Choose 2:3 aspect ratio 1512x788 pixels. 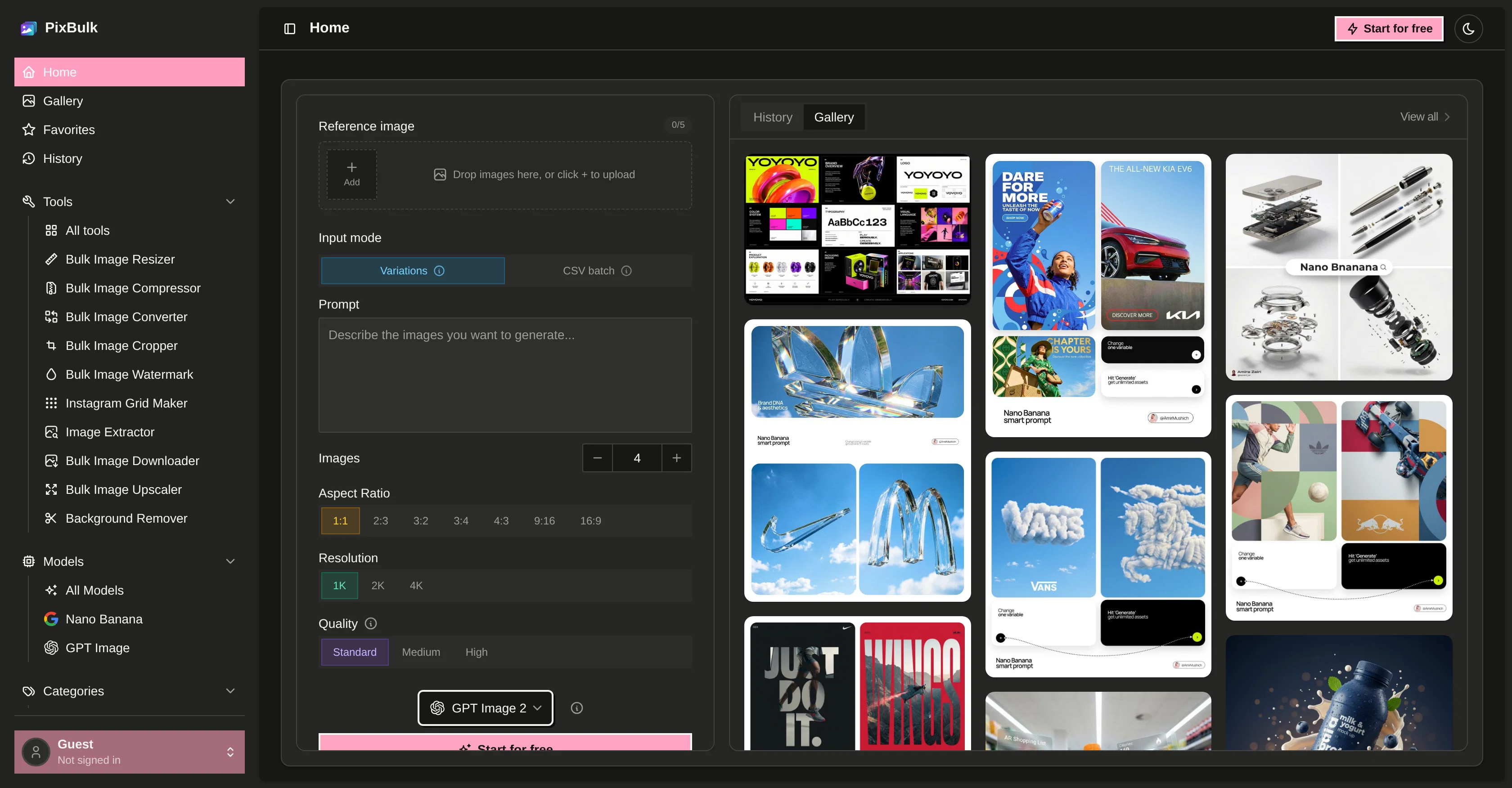380,520
